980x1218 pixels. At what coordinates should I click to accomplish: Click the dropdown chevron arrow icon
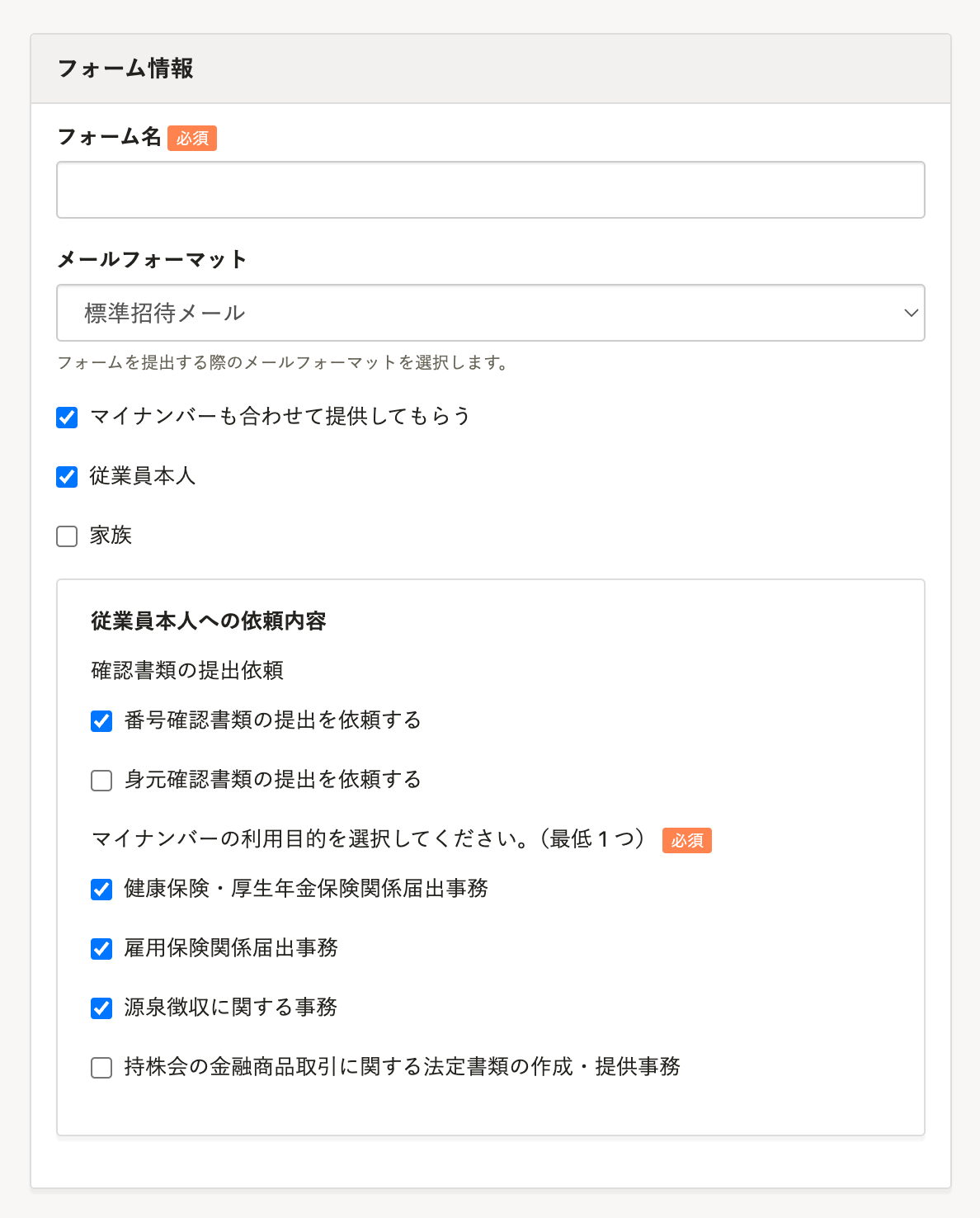911,313
